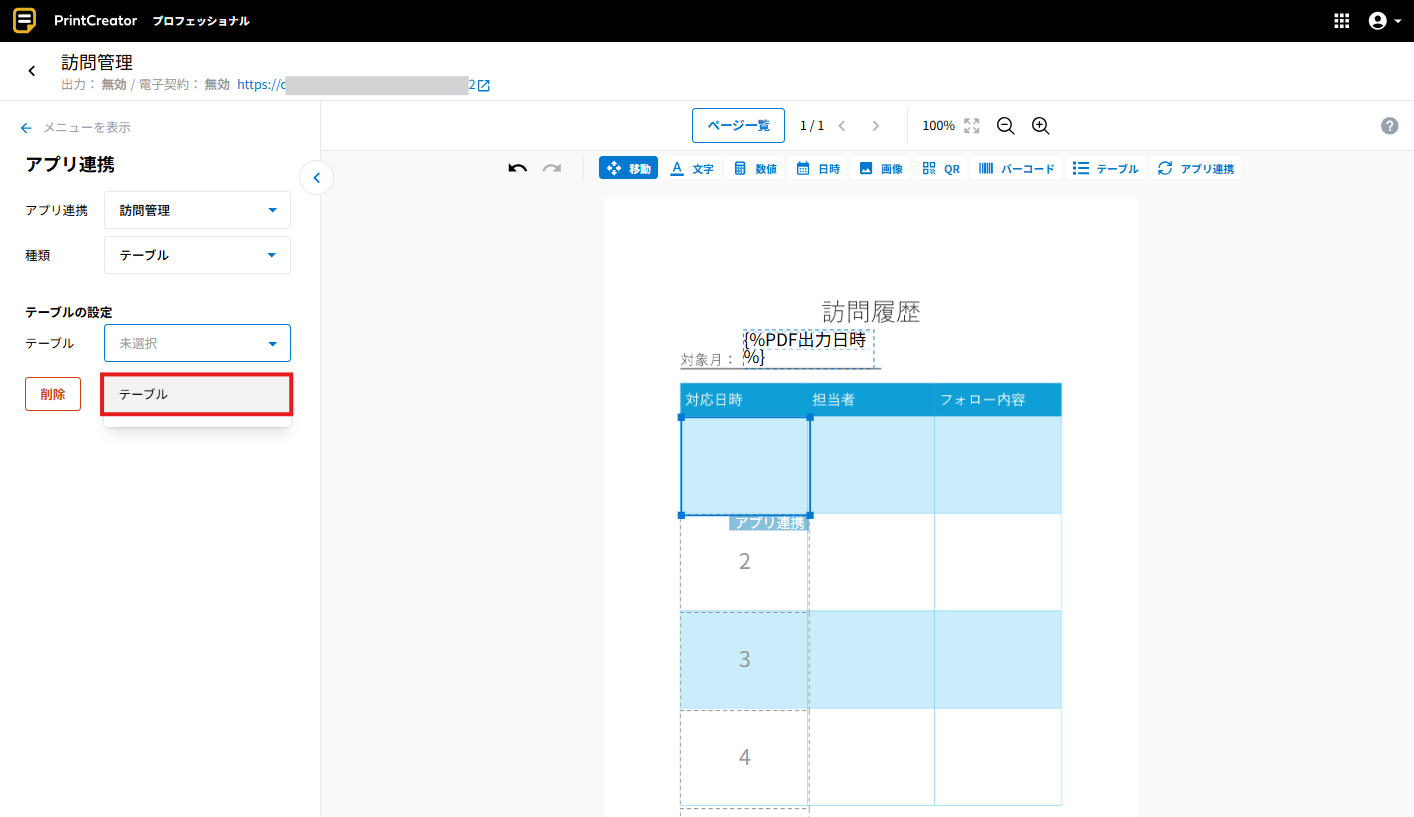1414x817 pixels.
Task: Select the 文字 text tool
Action: [692, 168]
